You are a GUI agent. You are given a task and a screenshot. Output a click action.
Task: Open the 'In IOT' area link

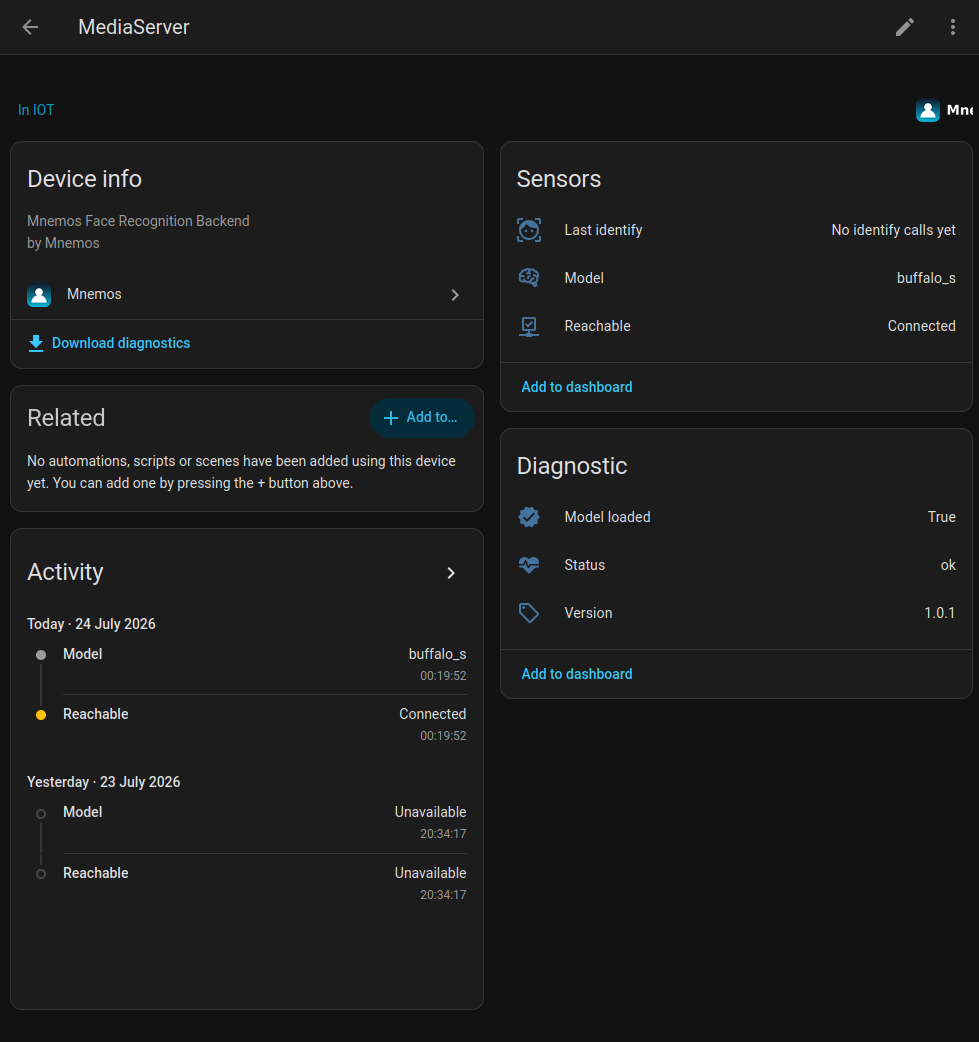tap(36, 110)
